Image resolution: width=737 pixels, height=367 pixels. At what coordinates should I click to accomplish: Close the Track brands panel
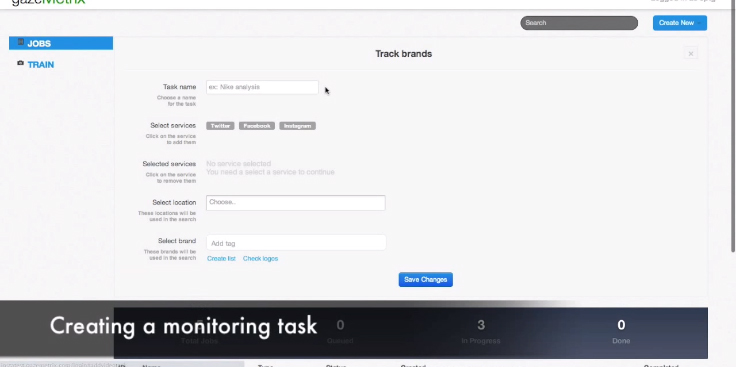click(x=690, y=54)
